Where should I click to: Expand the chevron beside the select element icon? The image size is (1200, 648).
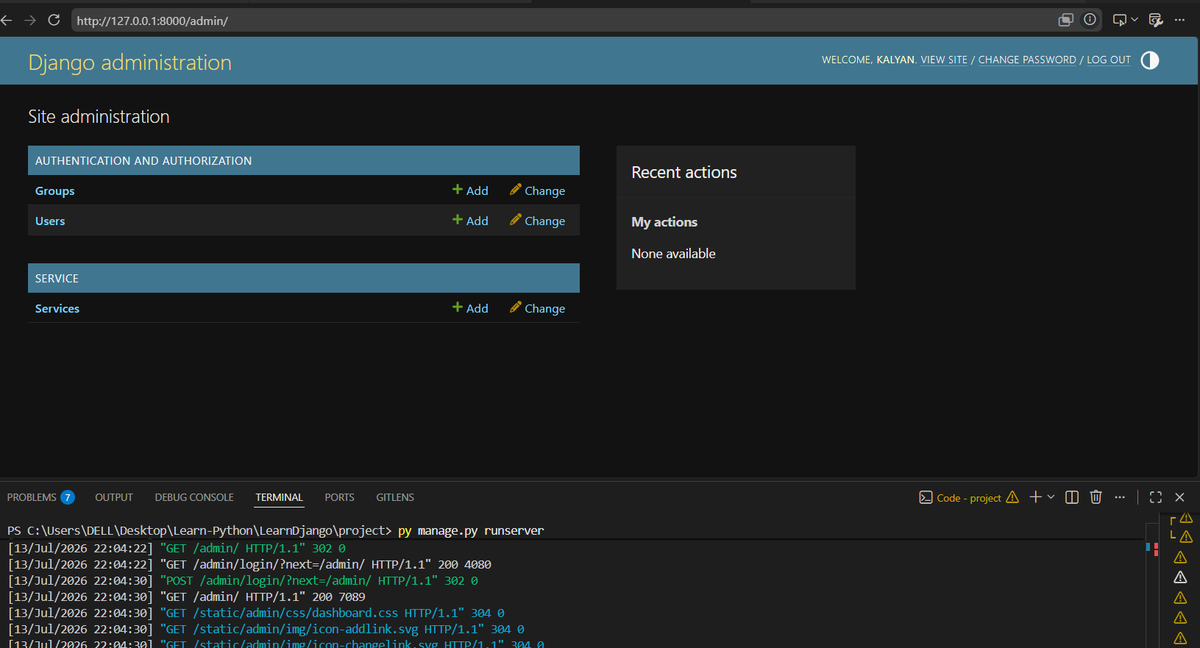point(1134,20)
